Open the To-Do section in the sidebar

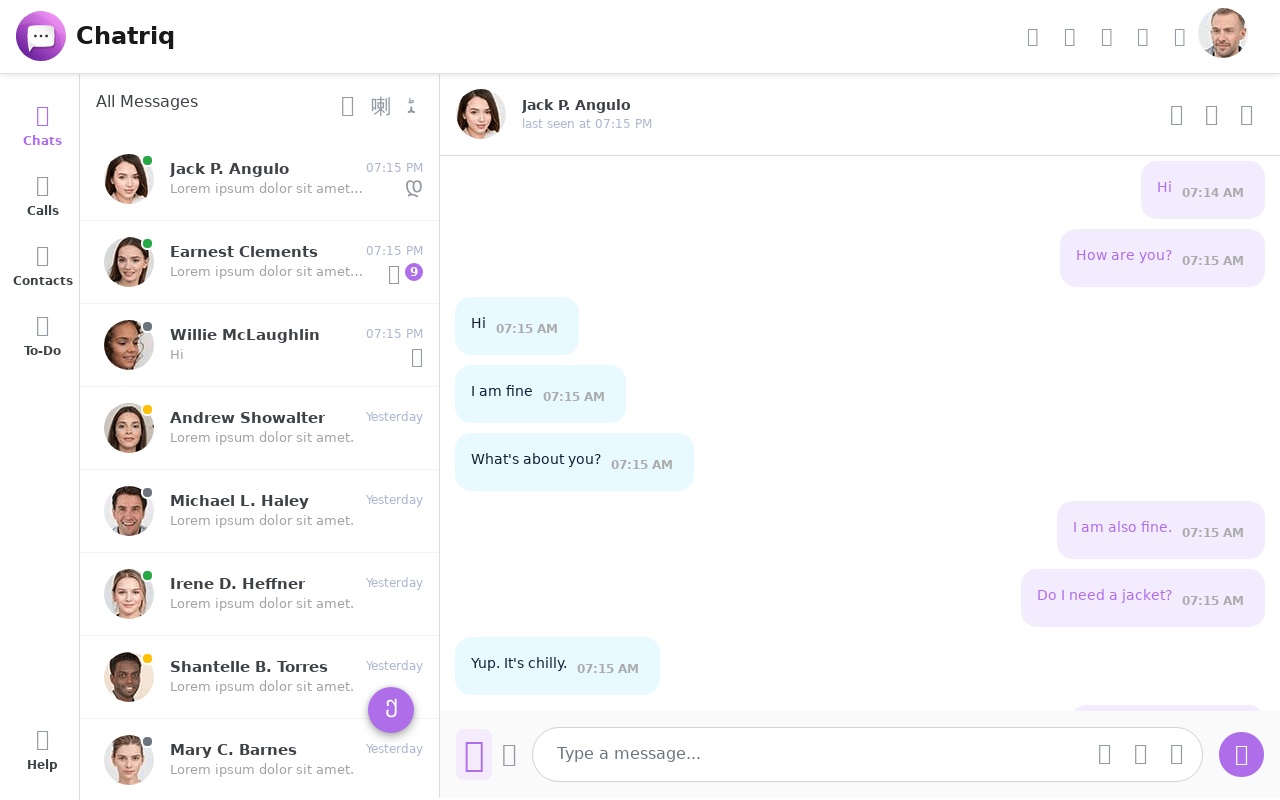pos(42,337)
